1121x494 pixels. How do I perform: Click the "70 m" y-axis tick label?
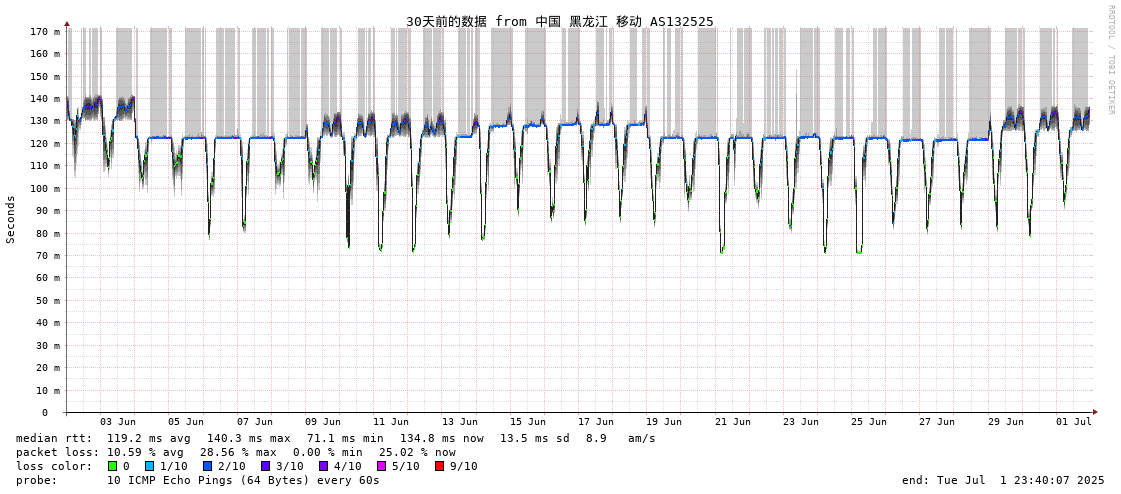pos(47,255)
